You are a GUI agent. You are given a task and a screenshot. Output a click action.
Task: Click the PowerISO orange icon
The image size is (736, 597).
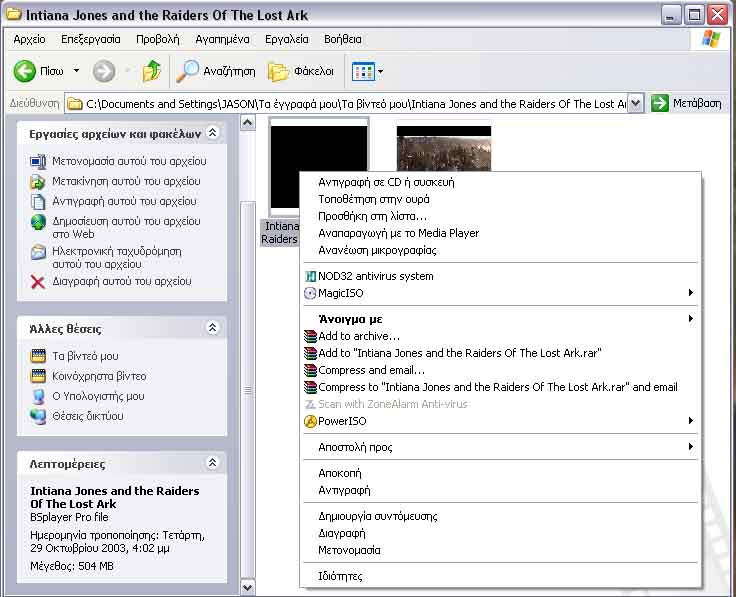(310, 421)
